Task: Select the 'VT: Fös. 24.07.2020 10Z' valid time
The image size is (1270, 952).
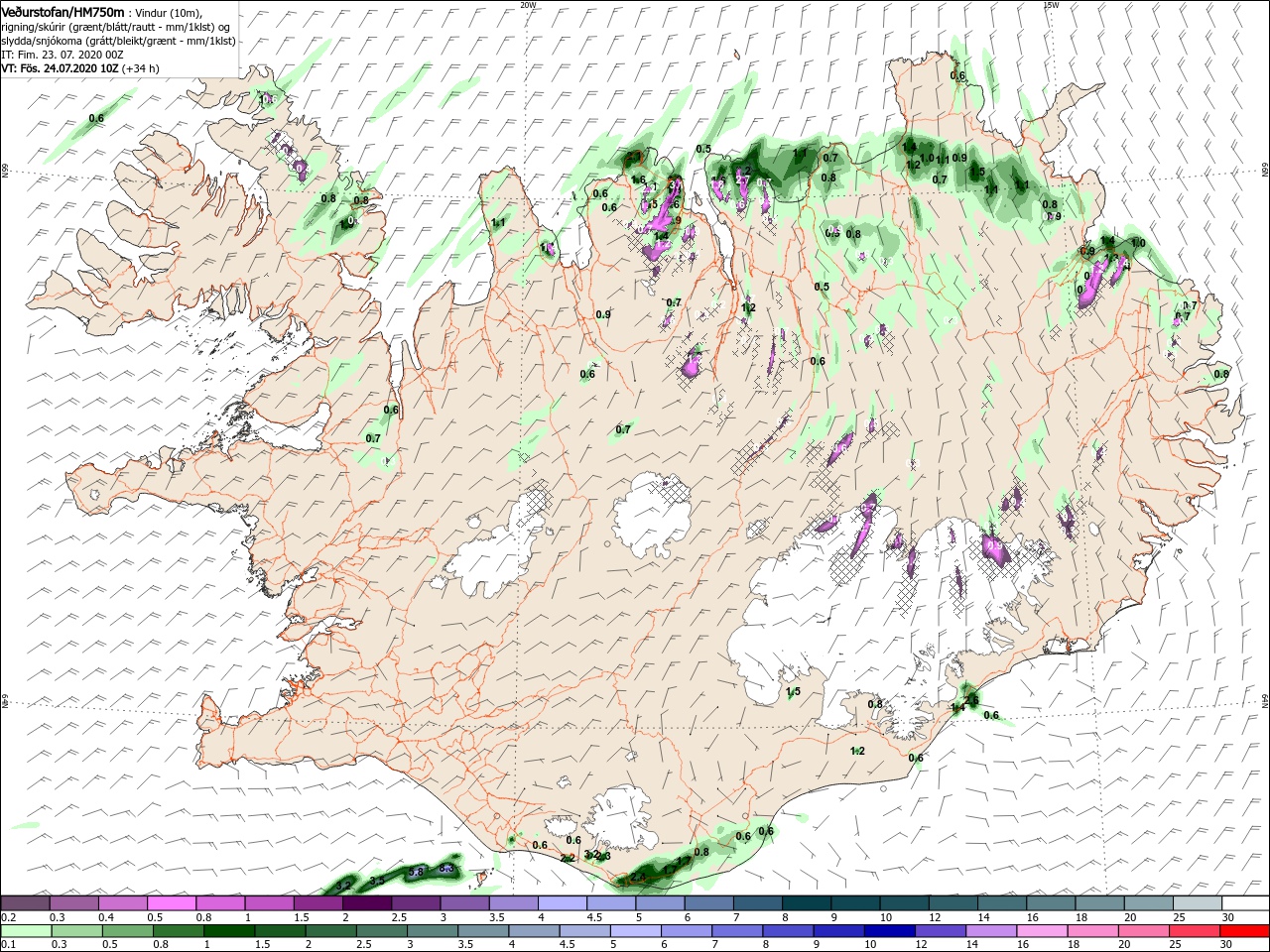Action: click(61, 68)
